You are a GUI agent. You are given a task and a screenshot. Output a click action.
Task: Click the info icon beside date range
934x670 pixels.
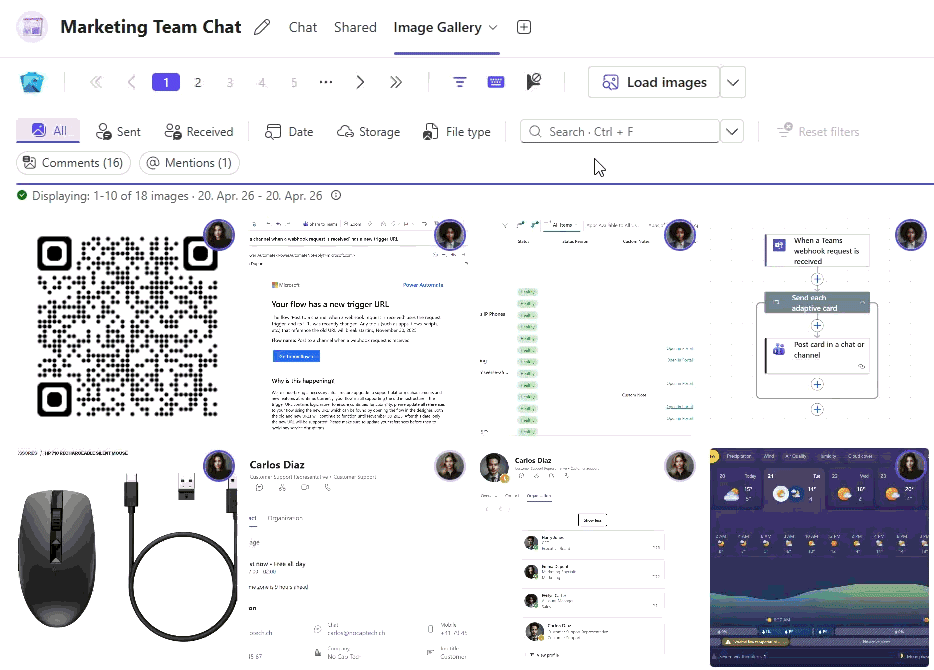[x=336, y=195]
